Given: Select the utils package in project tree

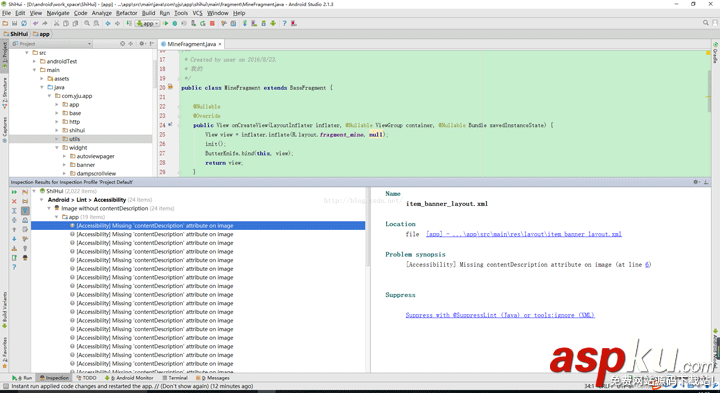Looking at the screenshot, I should [x=80, y=139].
